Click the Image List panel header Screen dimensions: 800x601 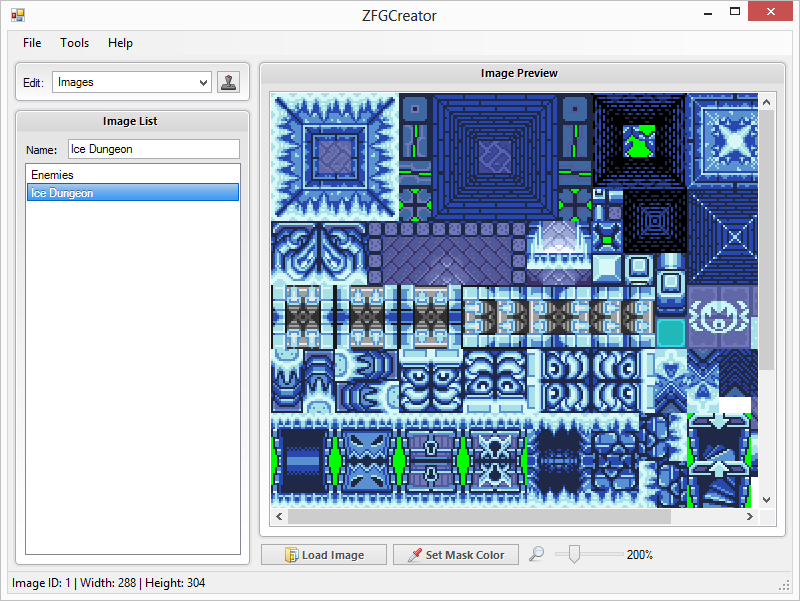[133, 121]
